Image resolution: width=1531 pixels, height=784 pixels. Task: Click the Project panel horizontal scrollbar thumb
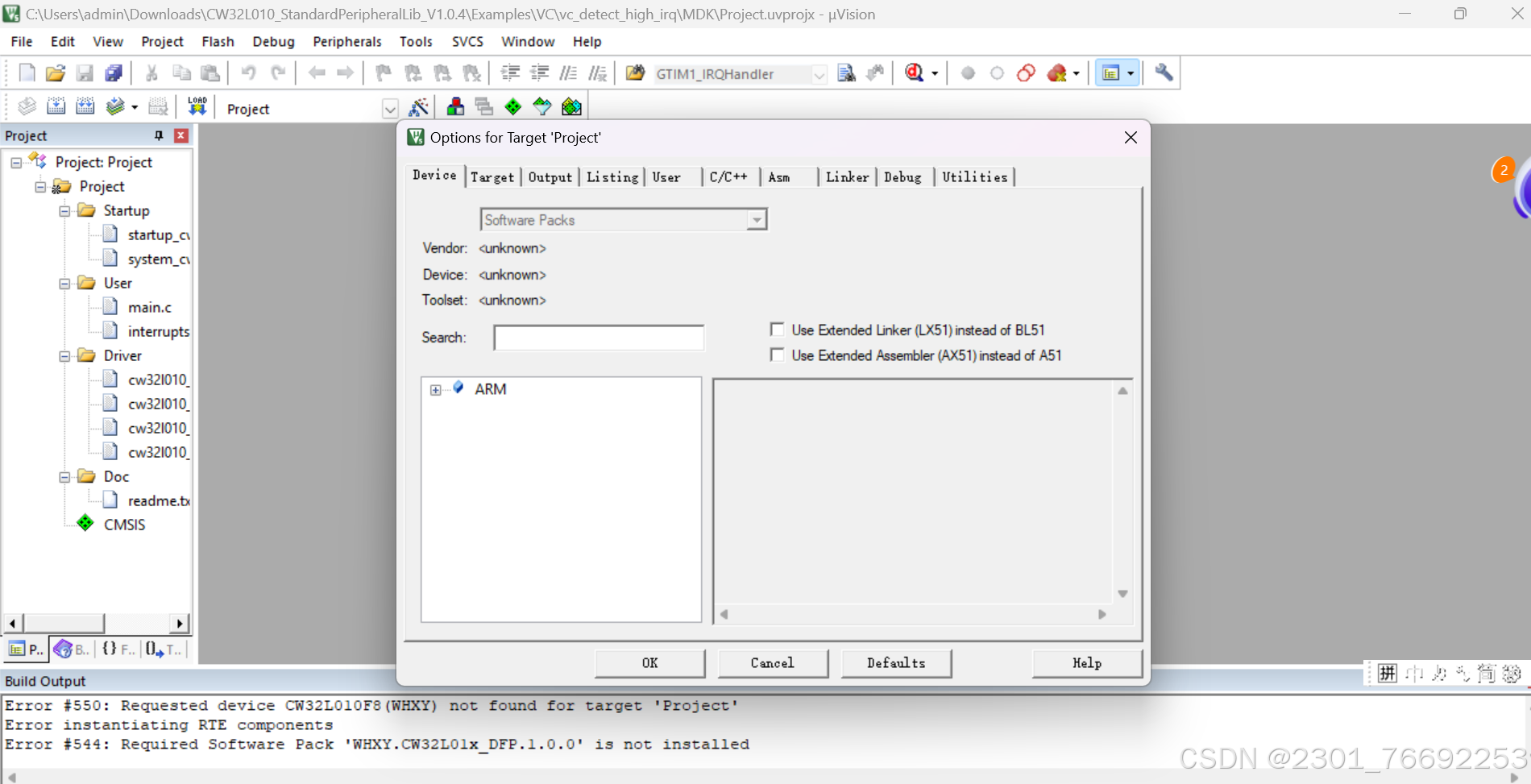tap(64, 623)
